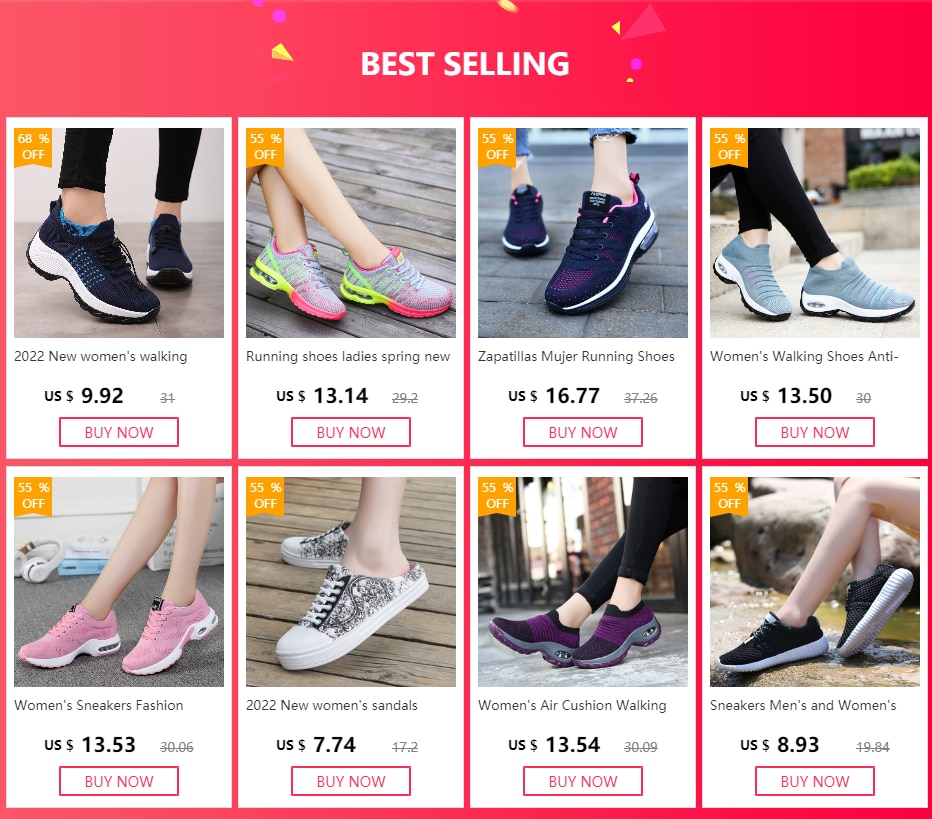Open the purple air cushion shoes photo
The width and height of the screenshot is (932, 819).
(x=582, y=582)
